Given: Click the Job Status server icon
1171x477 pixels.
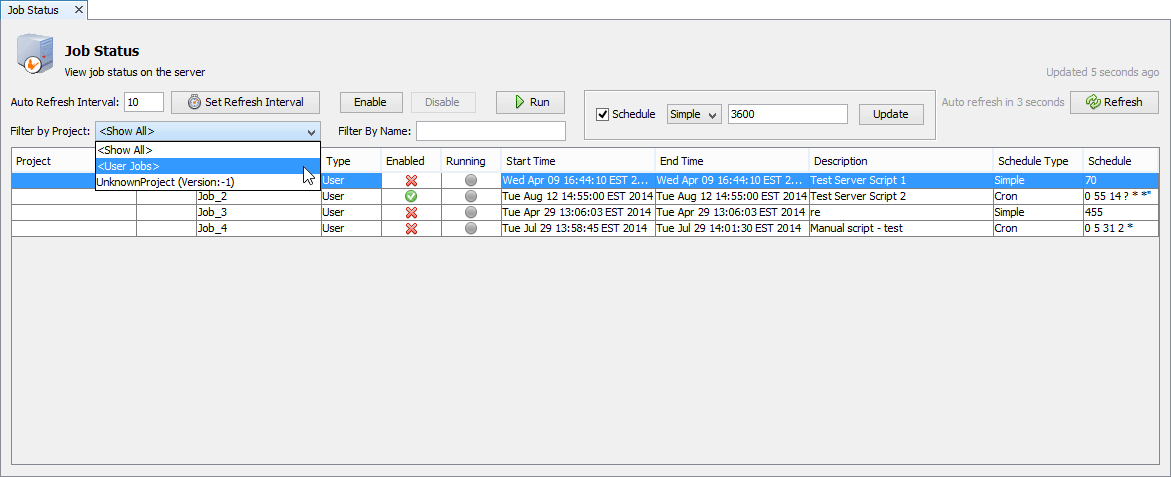Looking at the screenshot, I should [32, 56].
